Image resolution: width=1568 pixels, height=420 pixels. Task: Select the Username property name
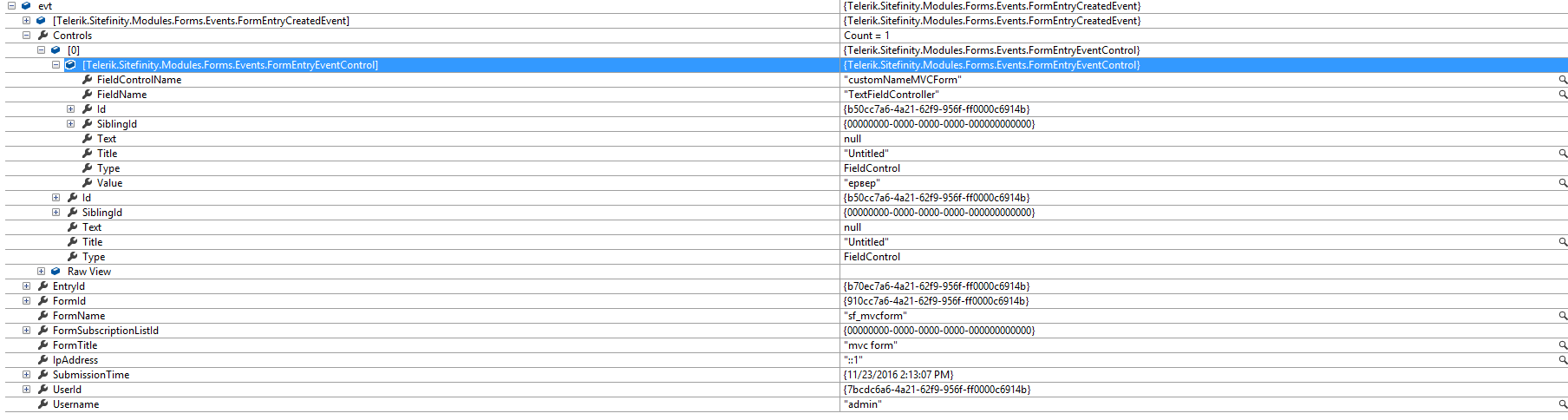76,404
